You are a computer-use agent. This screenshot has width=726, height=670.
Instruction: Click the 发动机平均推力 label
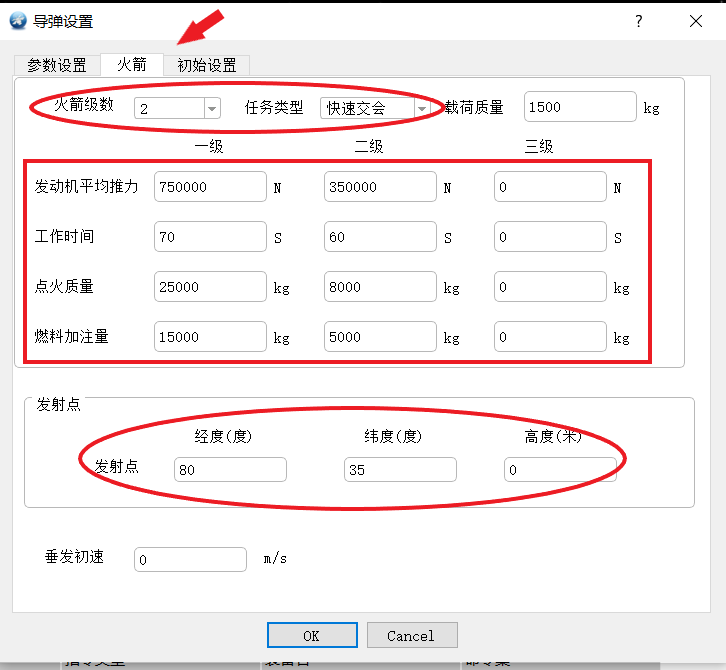click(x=86, y=186)
